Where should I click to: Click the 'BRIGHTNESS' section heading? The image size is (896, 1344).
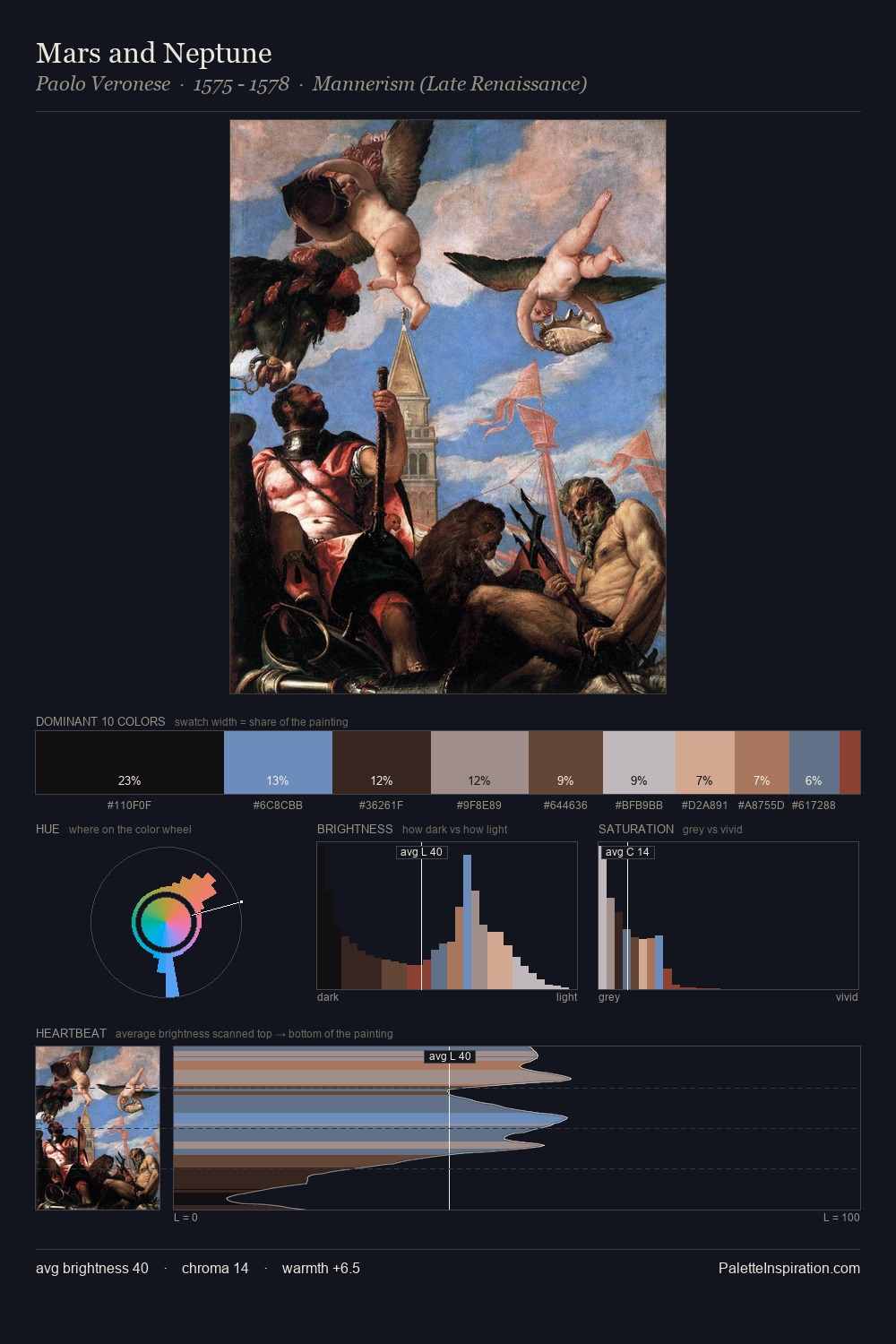pos(355,829)
